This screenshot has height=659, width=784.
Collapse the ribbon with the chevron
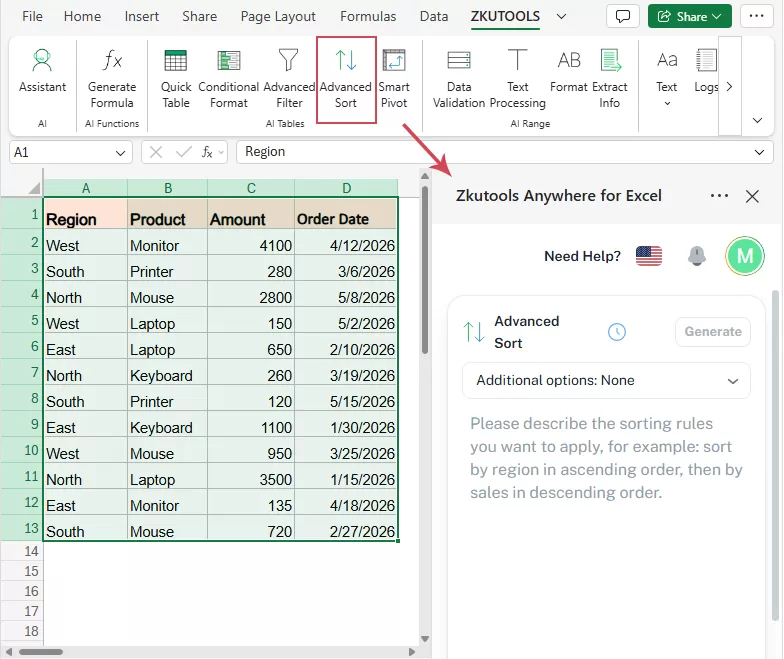tap(758, 120)
